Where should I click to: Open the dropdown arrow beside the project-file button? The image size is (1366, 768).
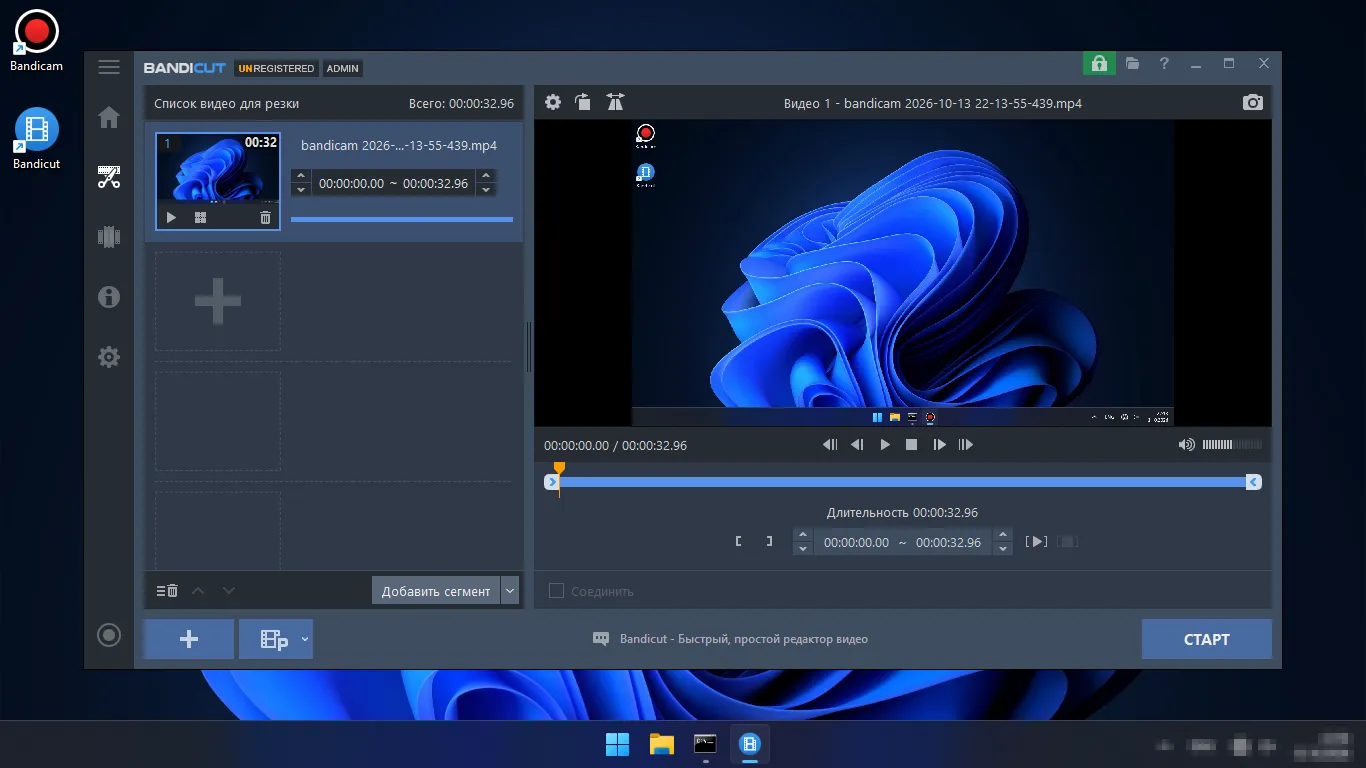pos(305,639)
